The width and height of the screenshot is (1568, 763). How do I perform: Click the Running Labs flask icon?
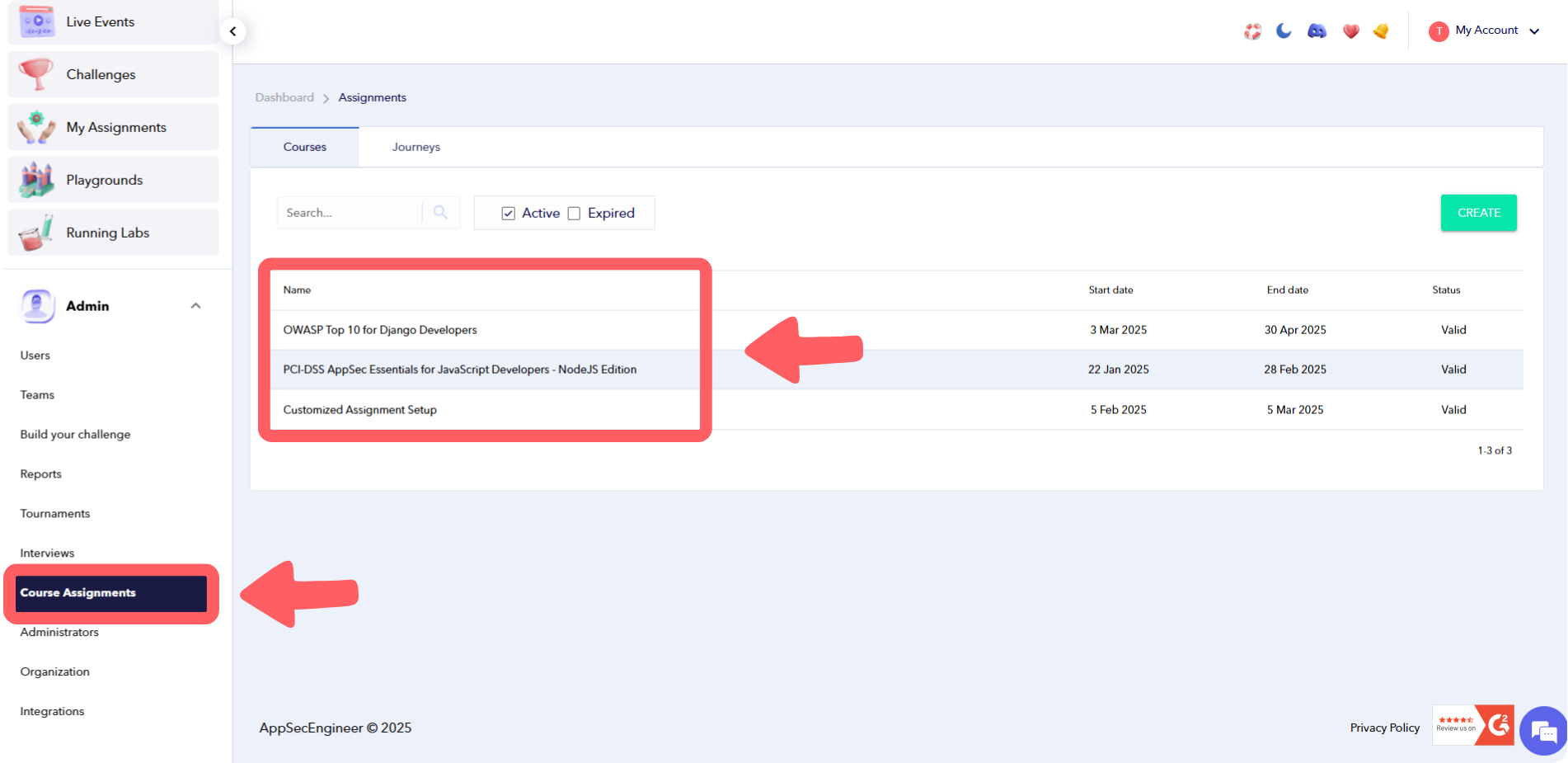tap(35, 232)
